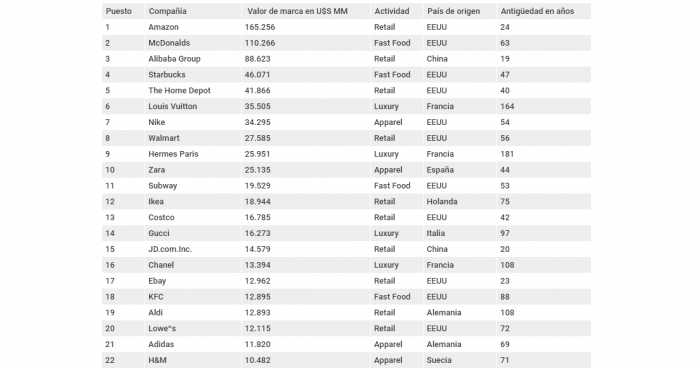
Task: Select the Hermes Paris age value 181
Action: click(507, 154)
